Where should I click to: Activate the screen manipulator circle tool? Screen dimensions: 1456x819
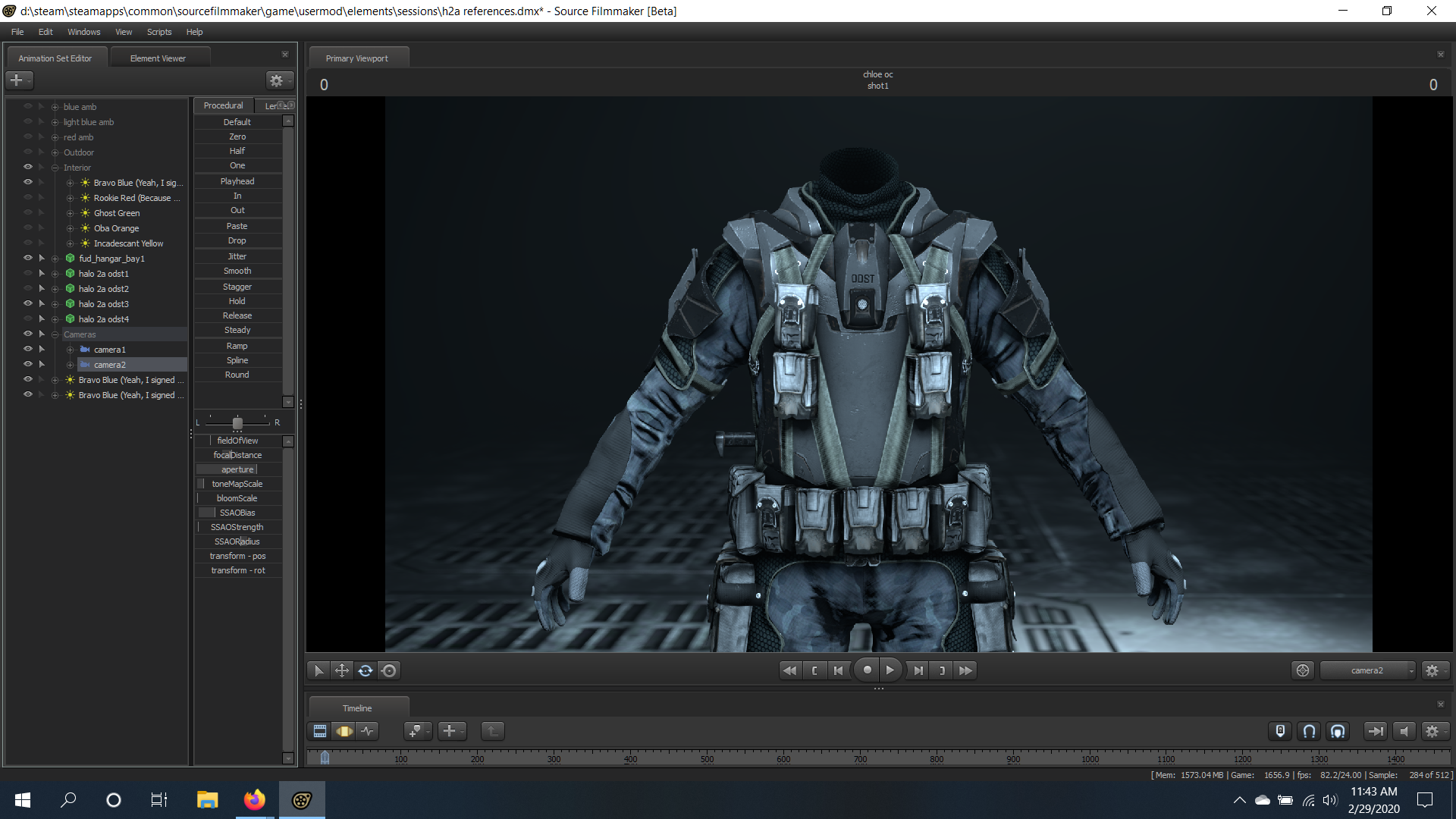coord(389,670)
